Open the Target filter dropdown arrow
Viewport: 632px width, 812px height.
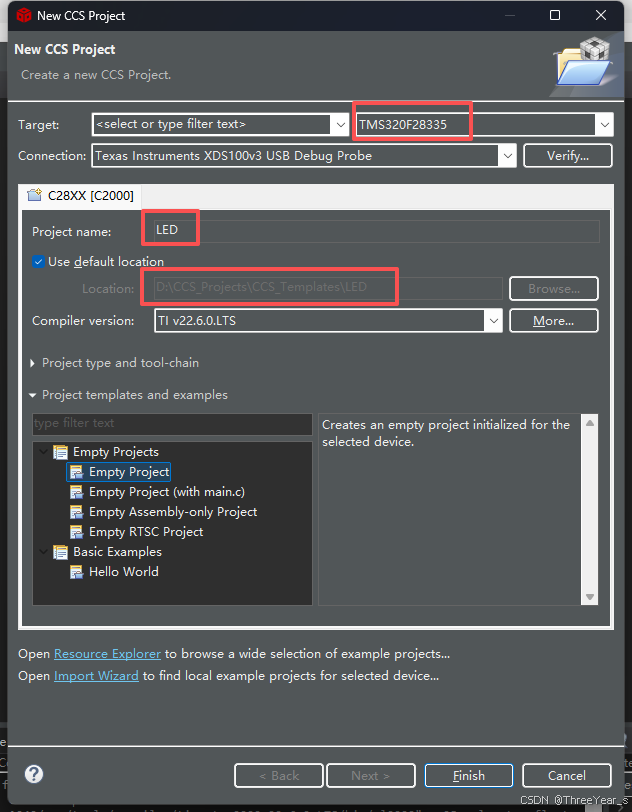pyautogui.click(x=340, y=125)
